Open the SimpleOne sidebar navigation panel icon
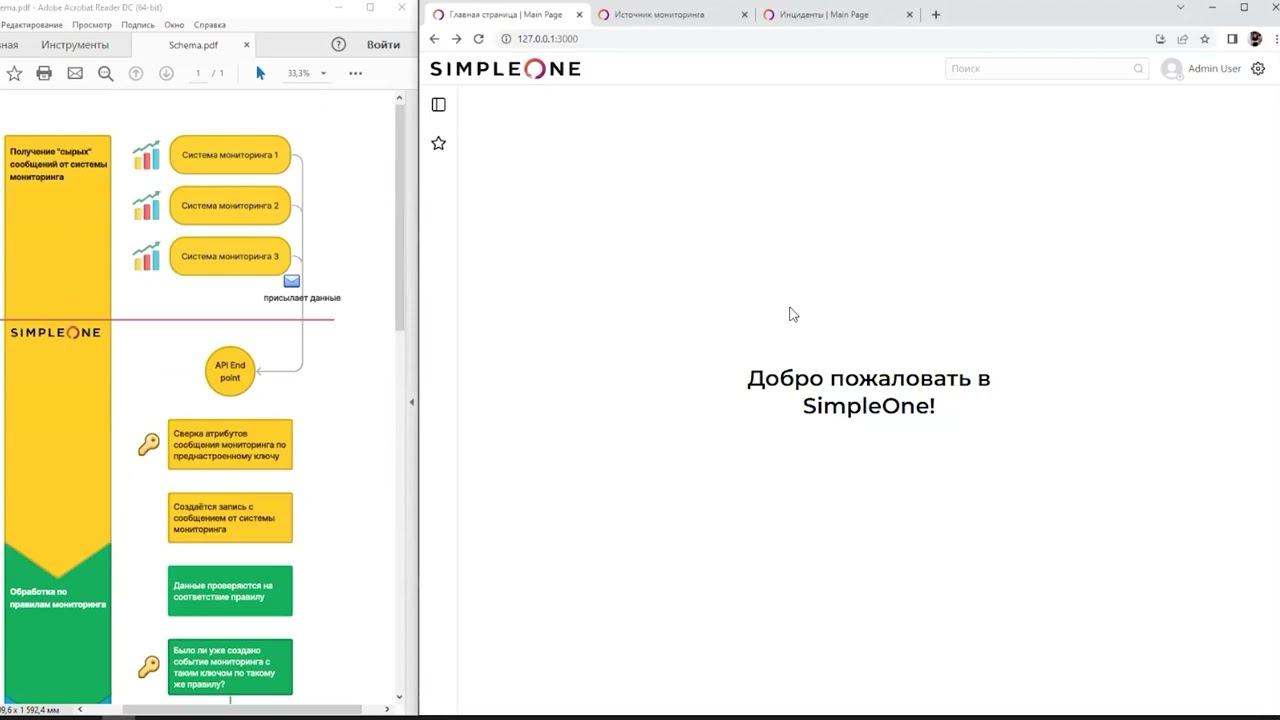The width and height of the screenshot is (1280, 720). [438, 104]
